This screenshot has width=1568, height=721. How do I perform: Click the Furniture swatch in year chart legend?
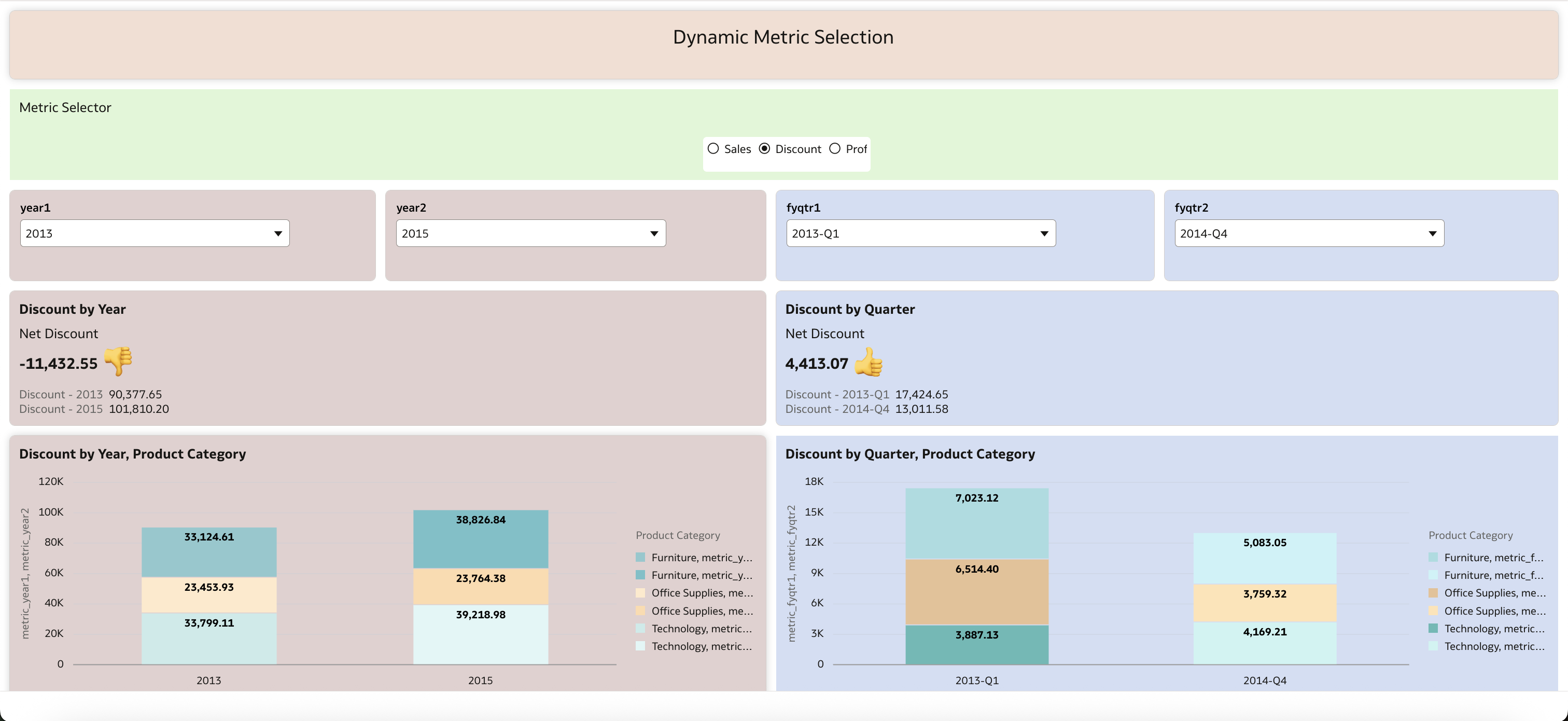(x=640, y=557)
